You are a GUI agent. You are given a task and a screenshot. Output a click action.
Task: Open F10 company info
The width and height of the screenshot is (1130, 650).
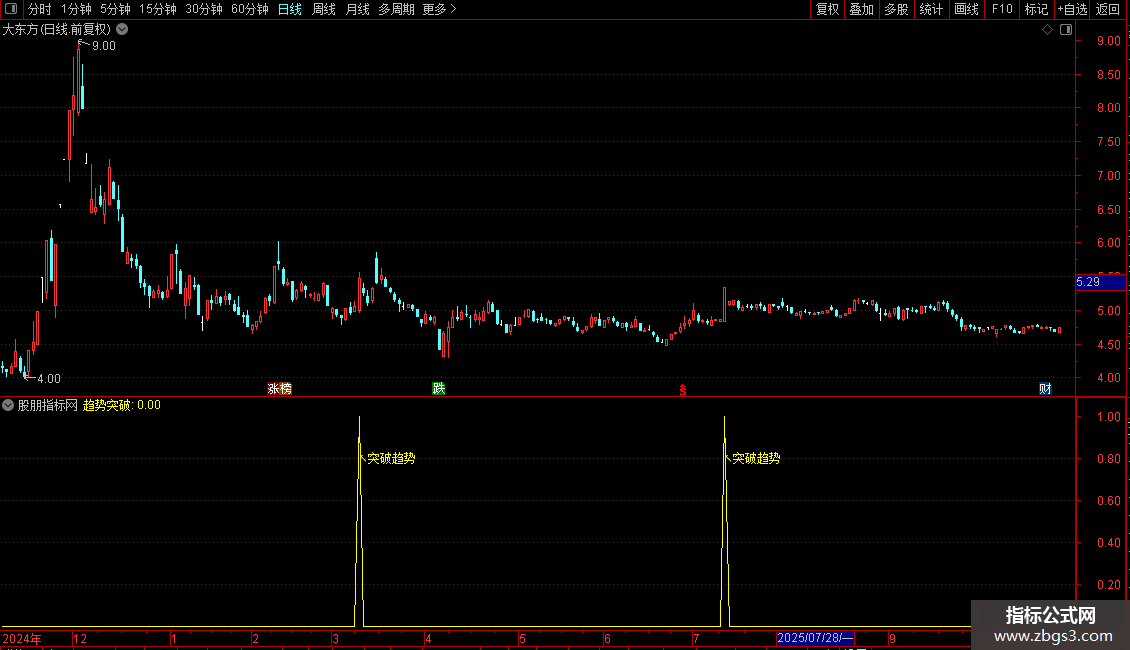point(1002,9)
